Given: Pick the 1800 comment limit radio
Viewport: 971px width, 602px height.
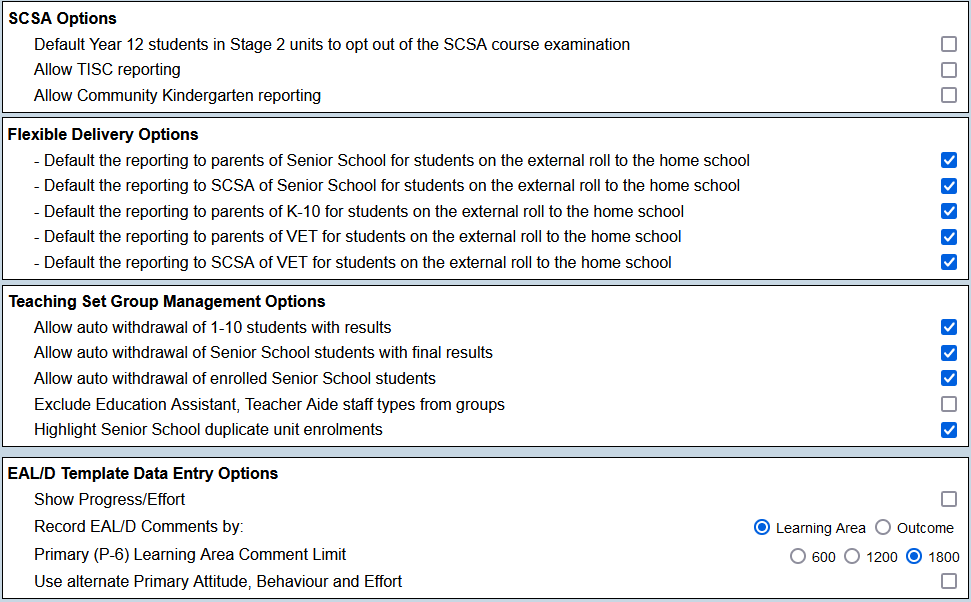Looking at the screenshot, I should (914, 557).
